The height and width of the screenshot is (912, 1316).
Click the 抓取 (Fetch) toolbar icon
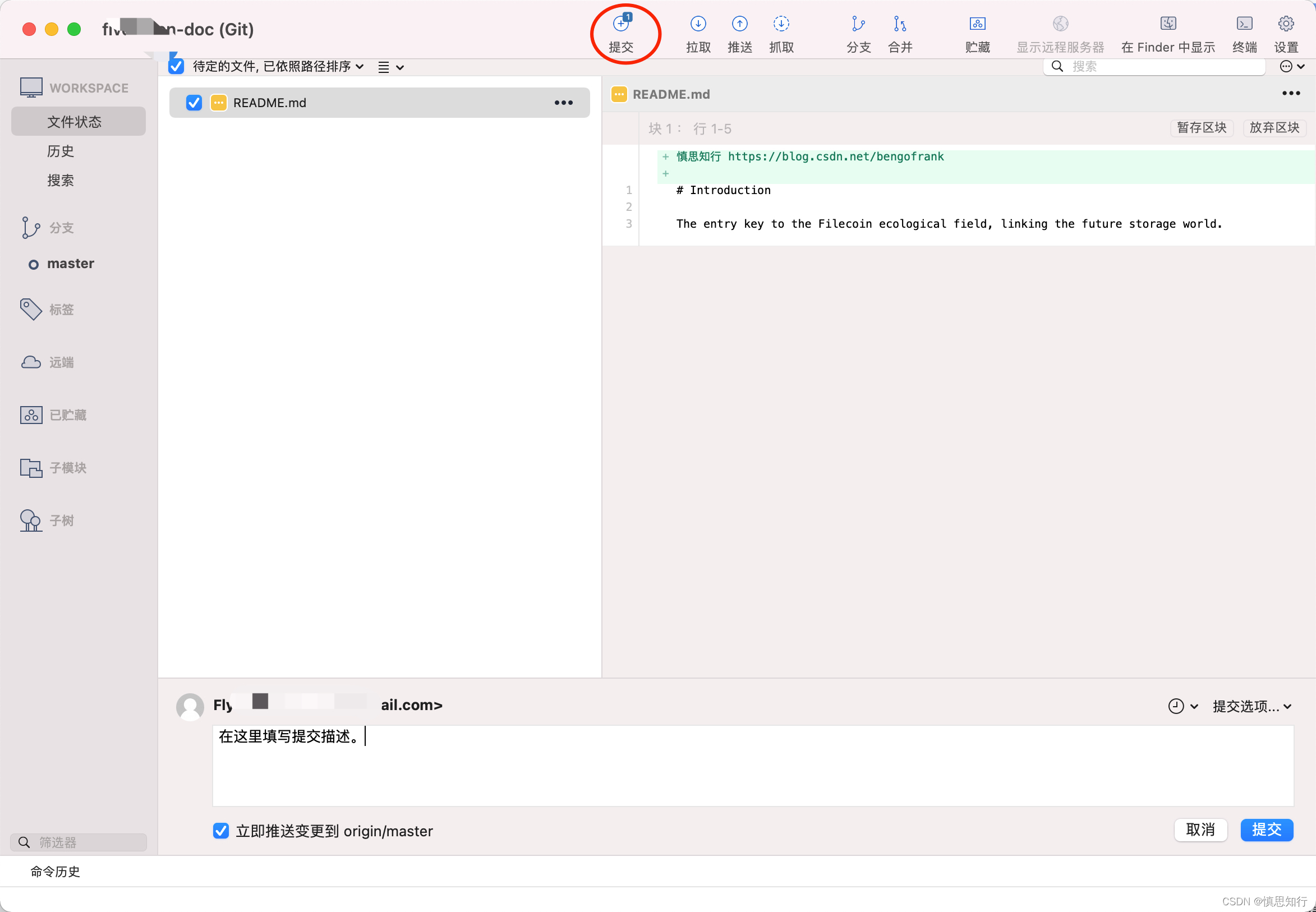(781, 25)
